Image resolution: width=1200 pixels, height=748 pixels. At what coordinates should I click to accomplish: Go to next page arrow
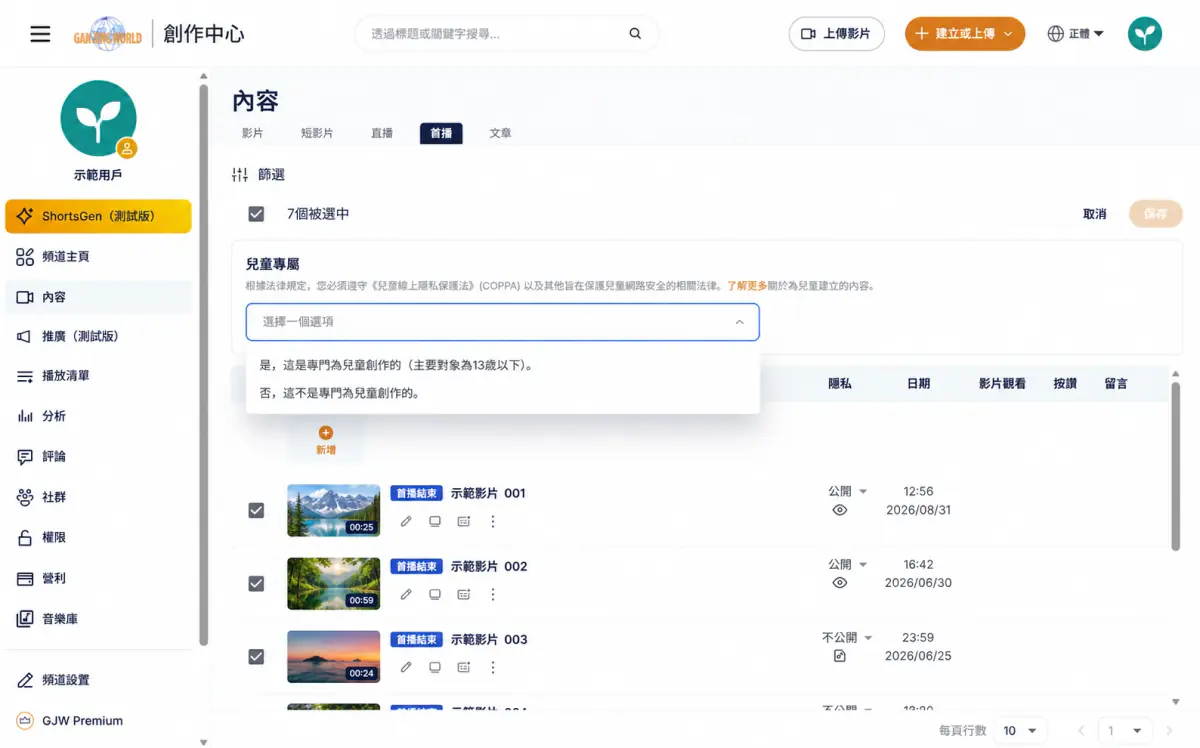(1169, 731)
